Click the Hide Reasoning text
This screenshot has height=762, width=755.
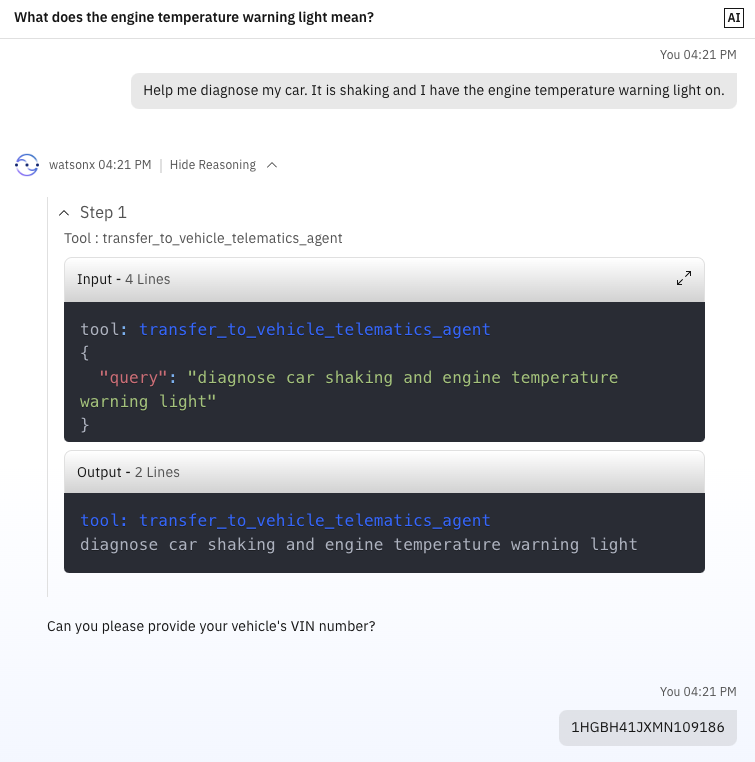(213, 165)
